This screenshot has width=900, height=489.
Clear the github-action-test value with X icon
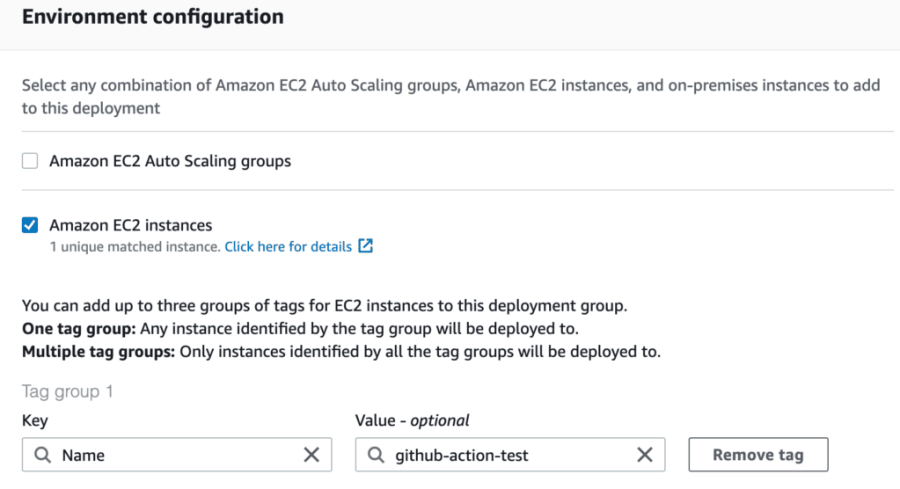click(x=645, y=455)
